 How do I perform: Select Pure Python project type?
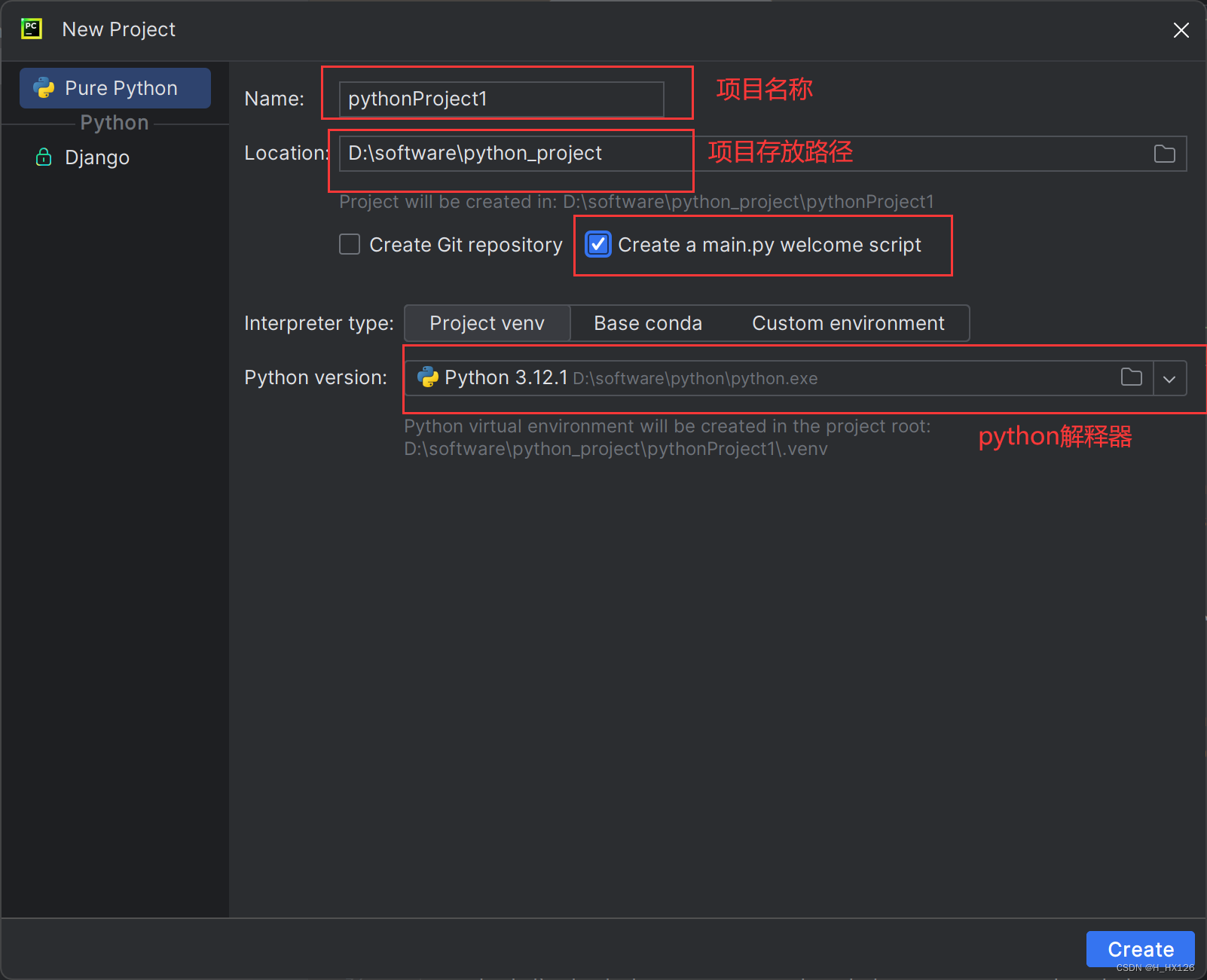pyautogui.click(x=115, y=88)
